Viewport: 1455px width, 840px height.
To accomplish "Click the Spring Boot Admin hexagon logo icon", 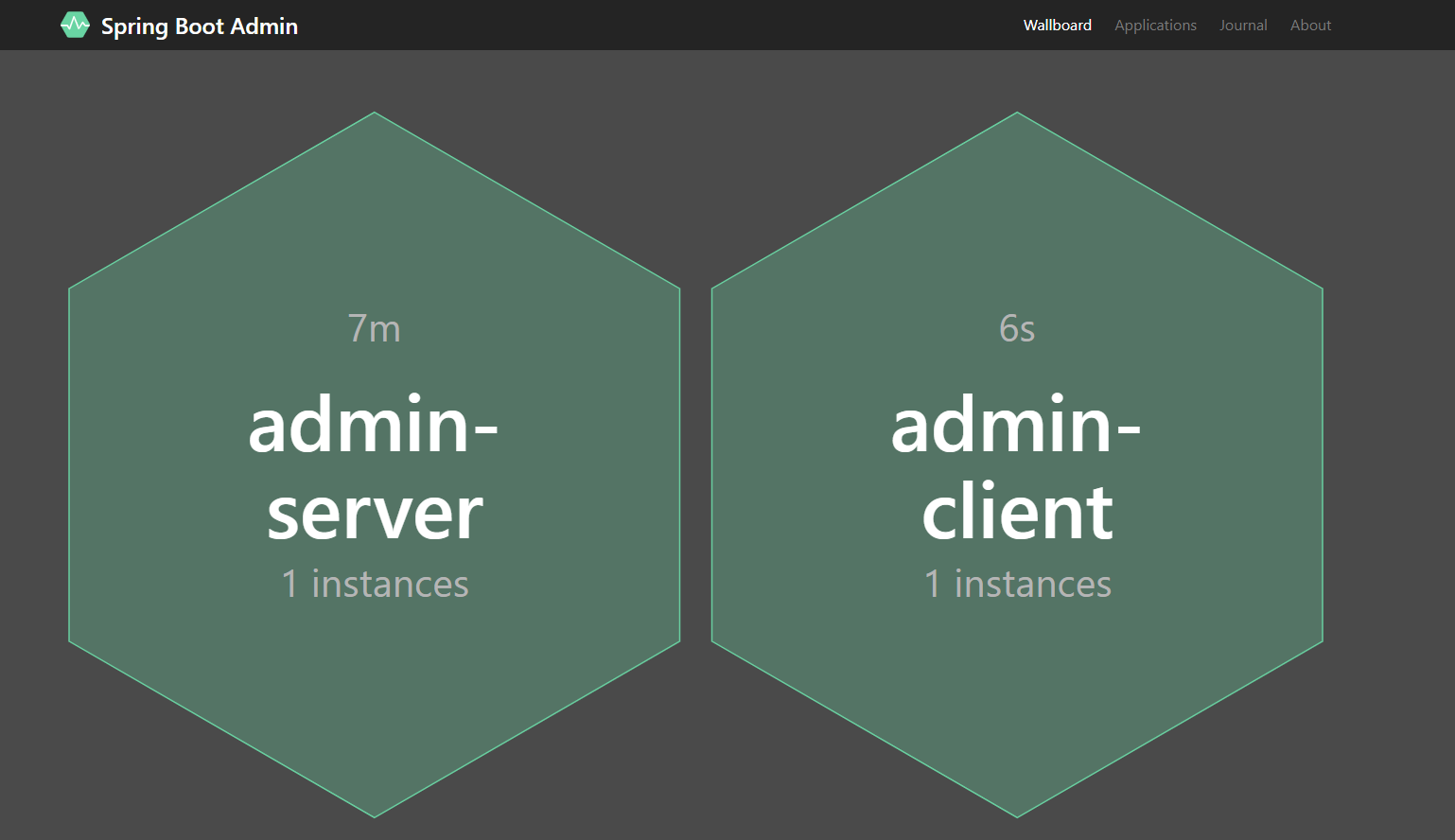I will click(75, 26).
